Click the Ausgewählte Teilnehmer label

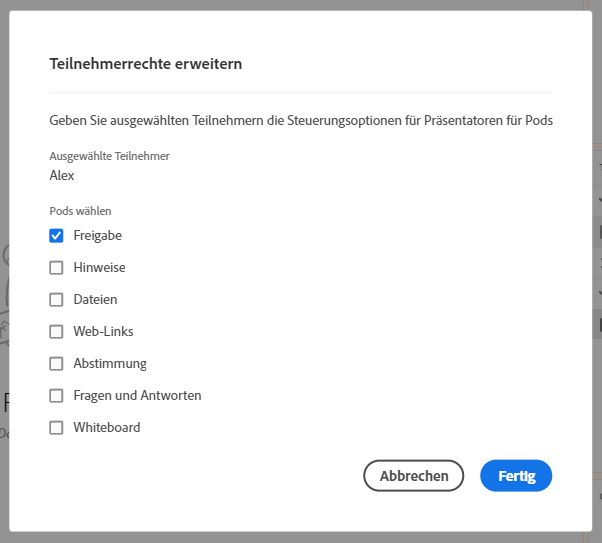click(x=109, y=157)
